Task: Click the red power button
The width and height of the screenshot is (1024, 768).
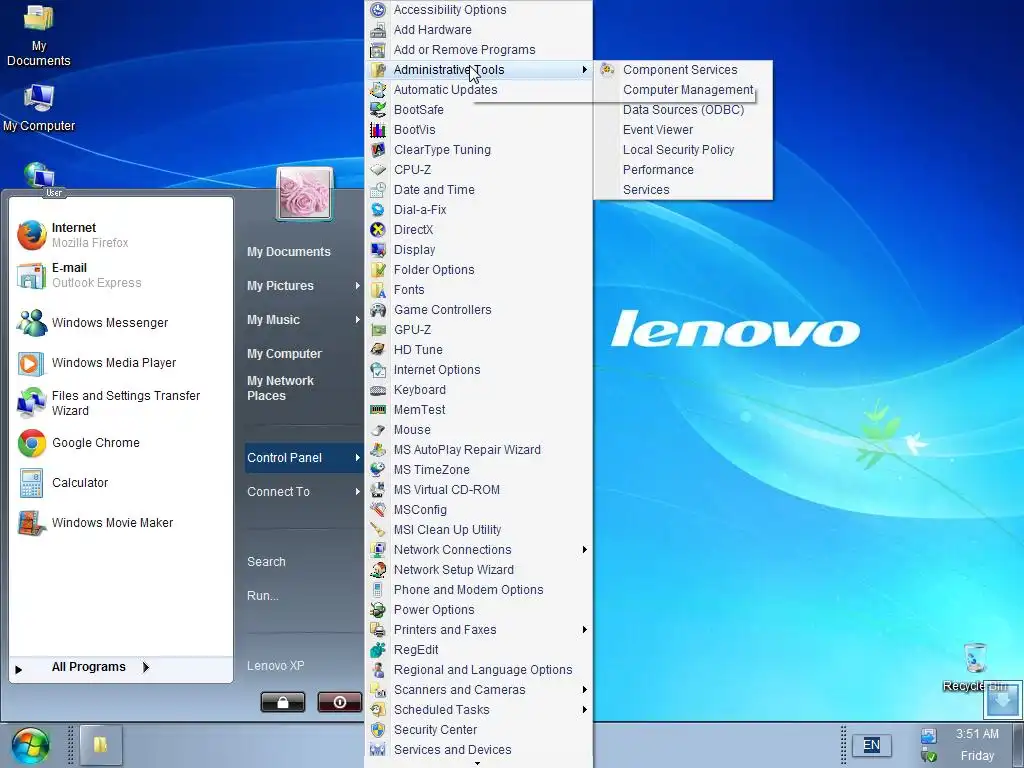Action: [x=340, y=702]
